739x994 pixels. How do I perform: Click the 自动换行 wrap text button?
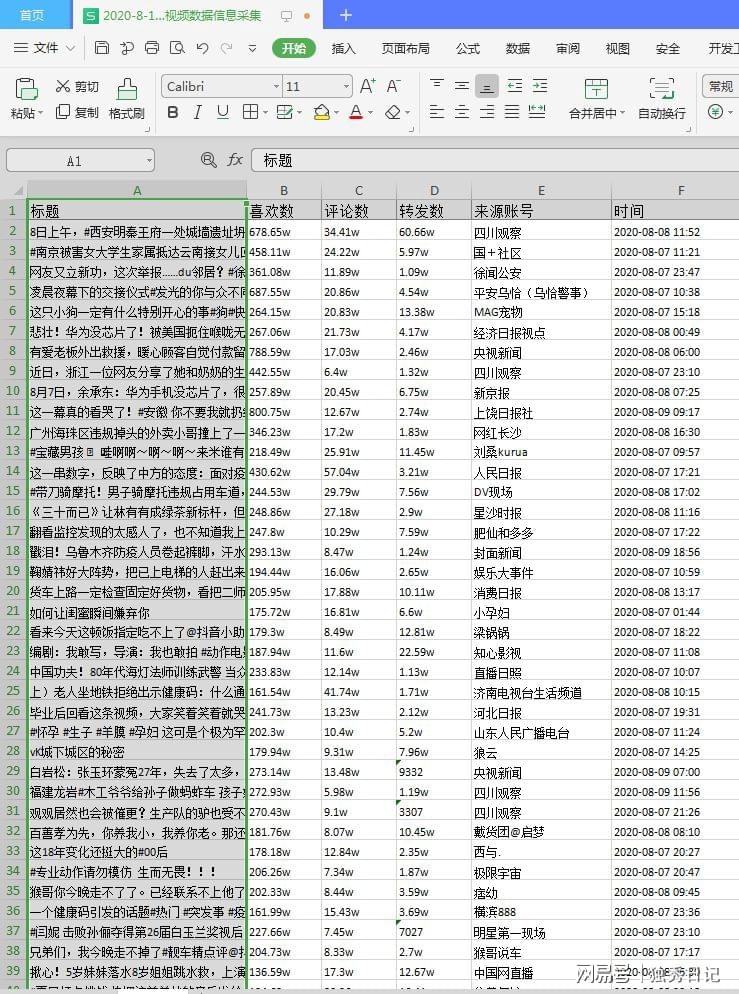(662, 99)
